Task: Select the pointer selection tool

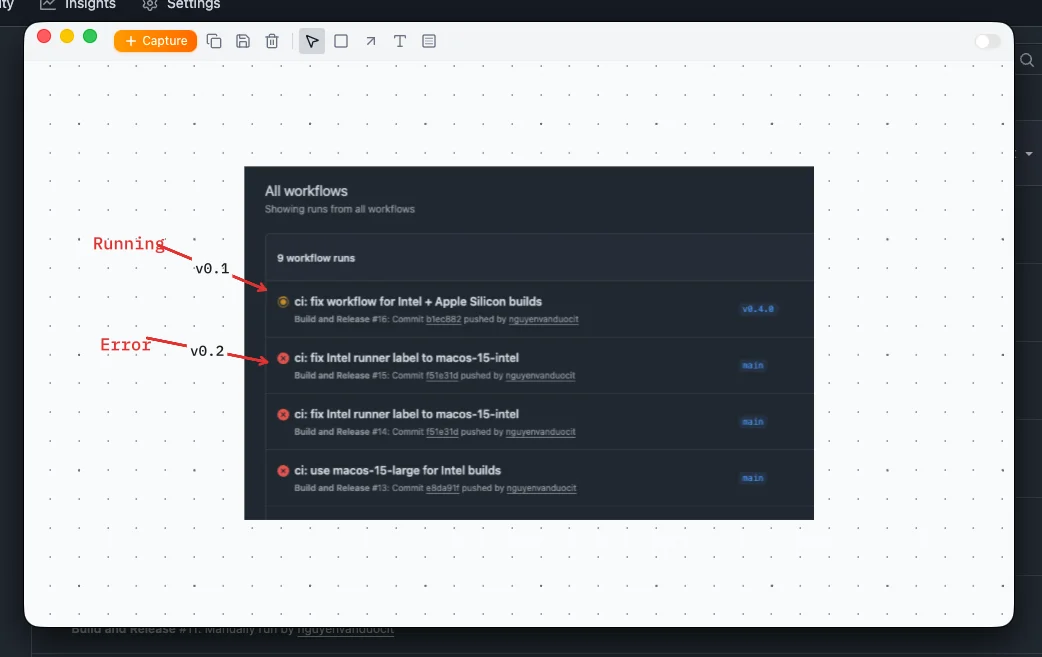Action: tap(312, 41)
